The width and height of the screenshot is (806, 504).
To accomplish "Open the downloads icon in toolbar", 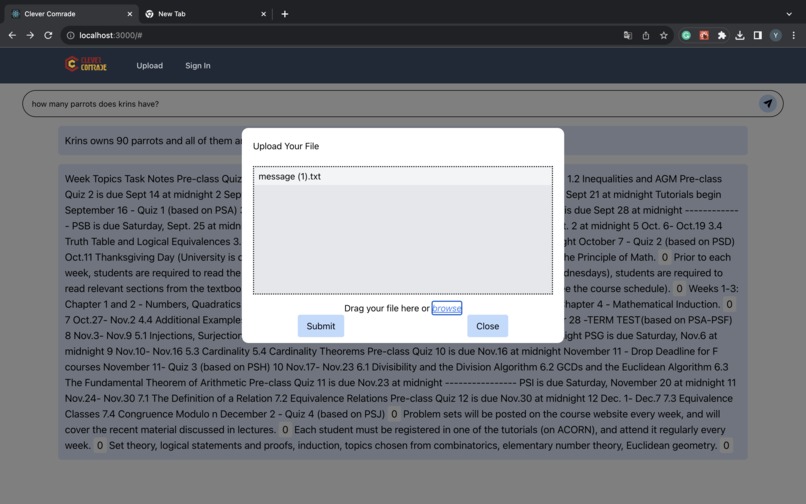I will tap(740, 35).
